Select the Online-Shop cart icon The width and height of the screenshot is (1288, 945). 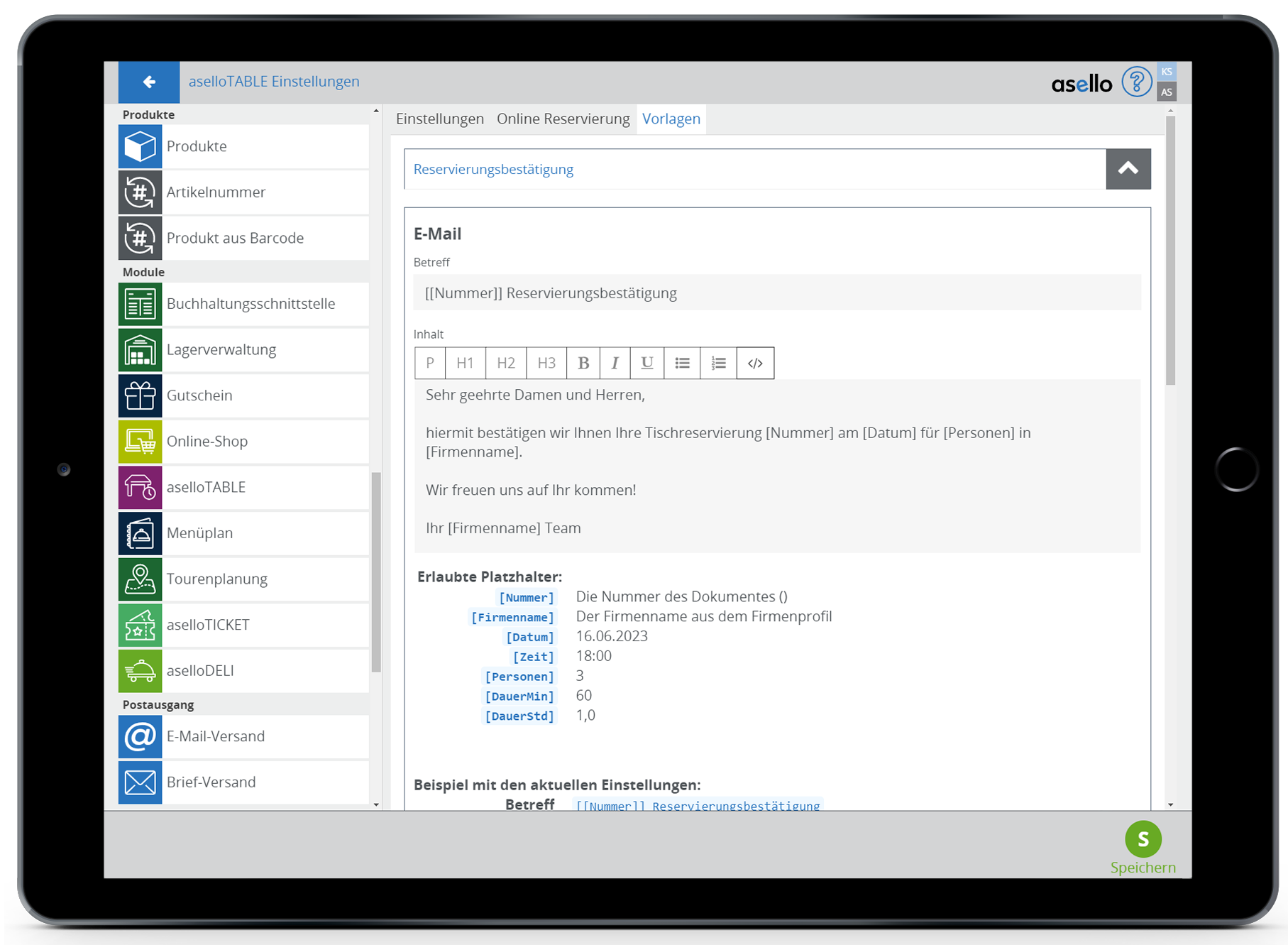(x=141, y=442)
